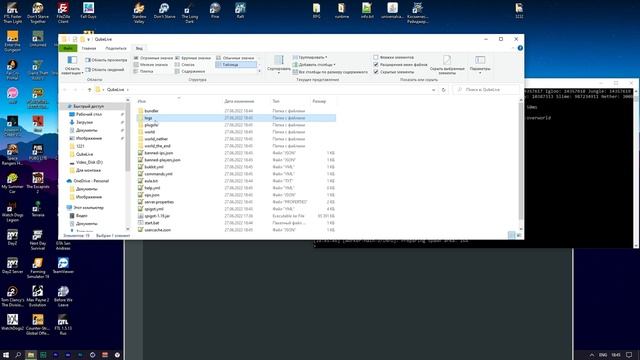Select the server.properties file
The height and width of the screenshot is (360, 640).
pos(159,202)
